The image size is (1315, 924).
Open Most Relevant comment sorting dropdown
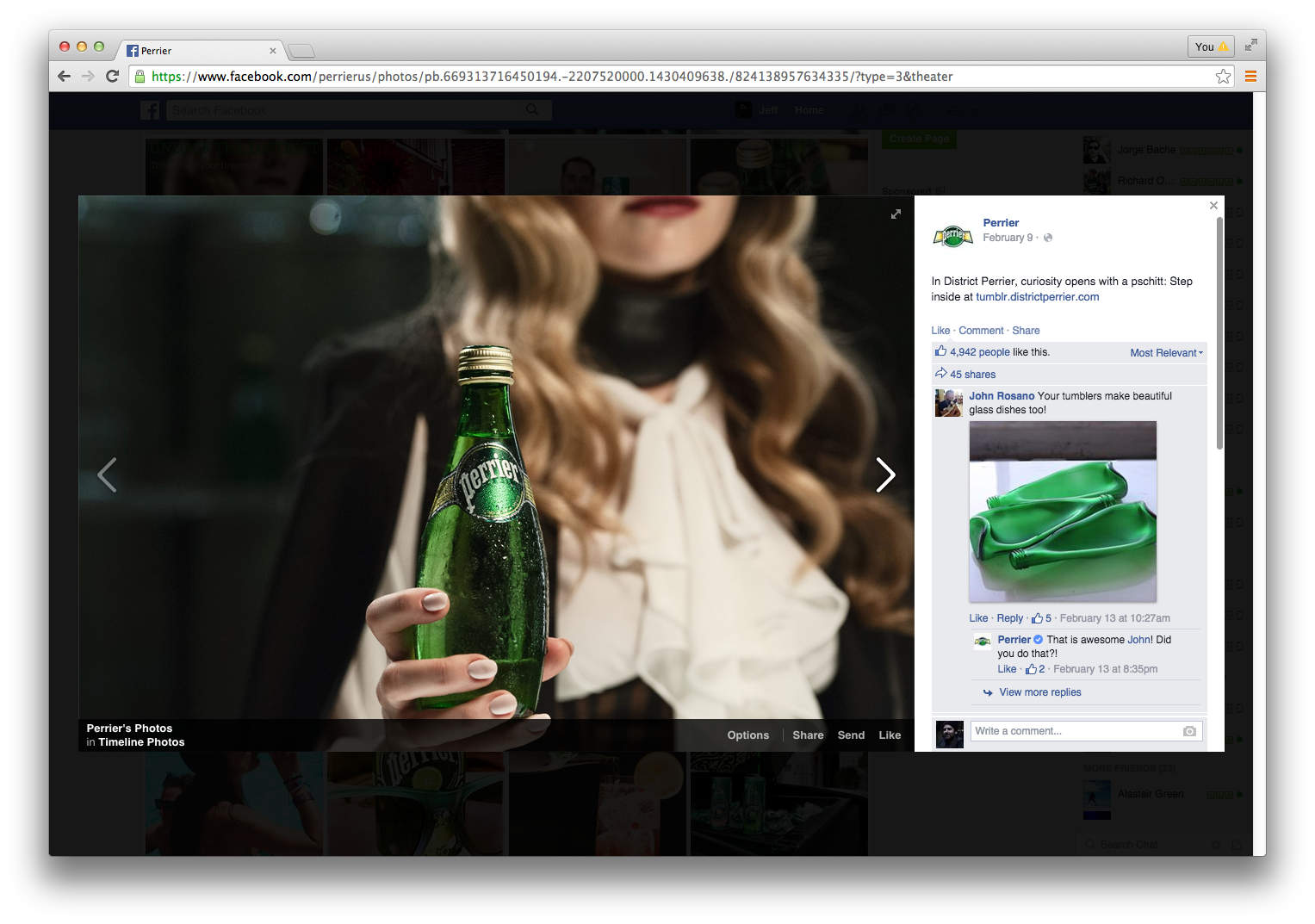coord(1166,353)
